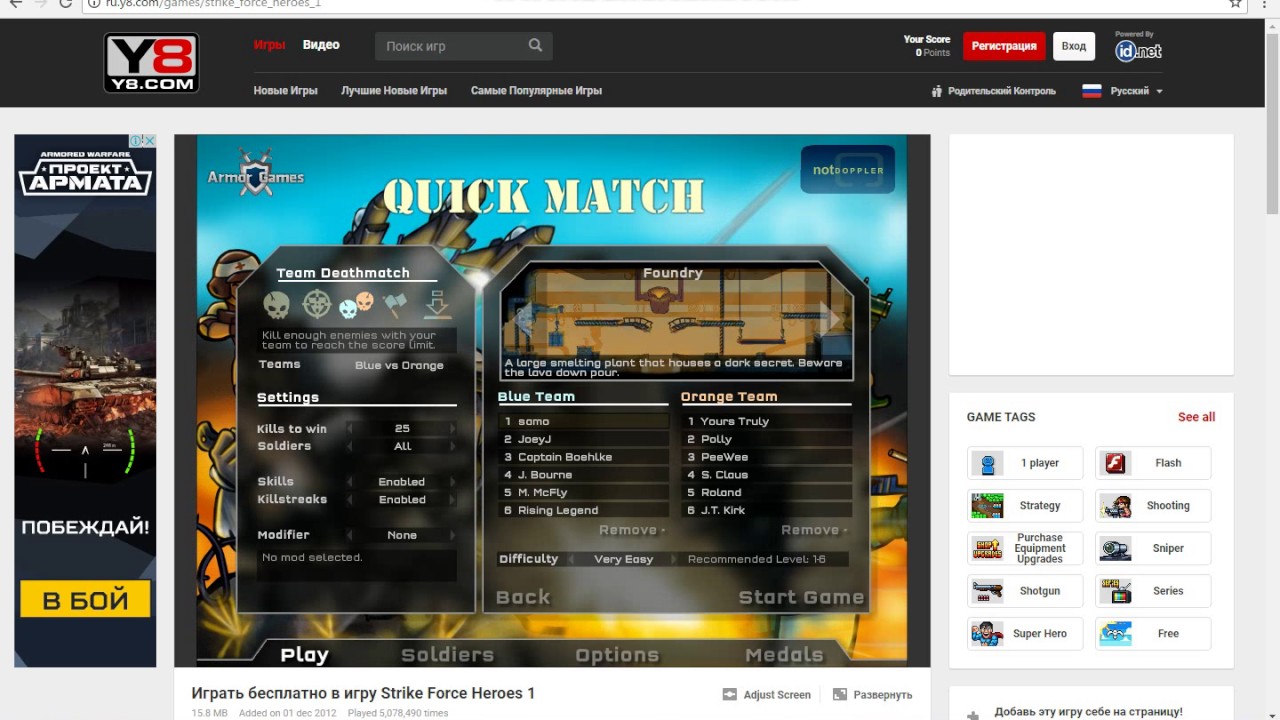Image resolution: width=1280 pixels, height=720 pixels.
Task: Open the Medals tab
Action: (x=784, y=654)
